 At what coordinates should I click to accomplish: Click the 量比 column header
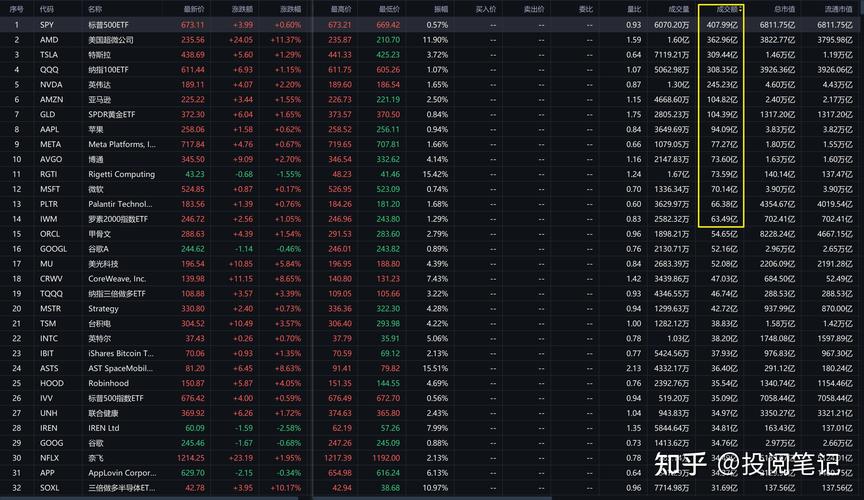coord(634,9)
